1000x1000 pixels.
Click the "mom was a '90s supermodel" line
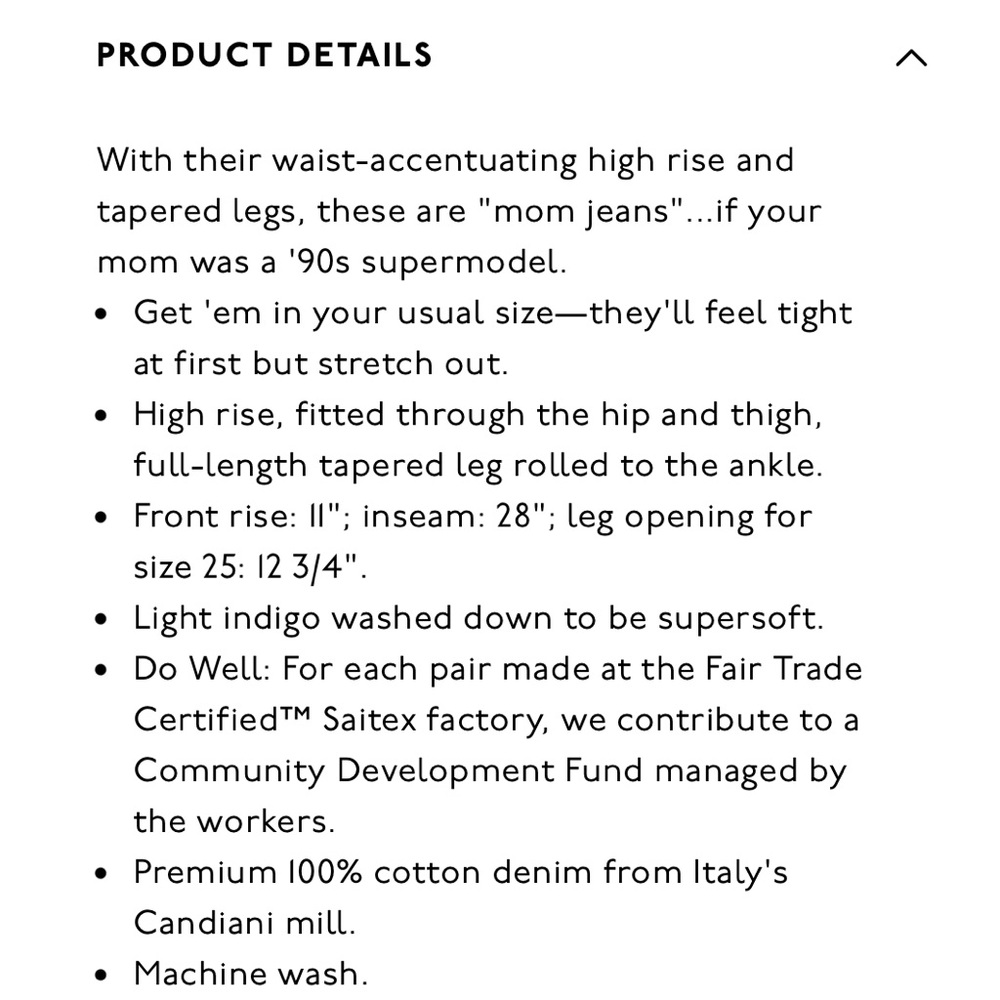tap(332, 262)
